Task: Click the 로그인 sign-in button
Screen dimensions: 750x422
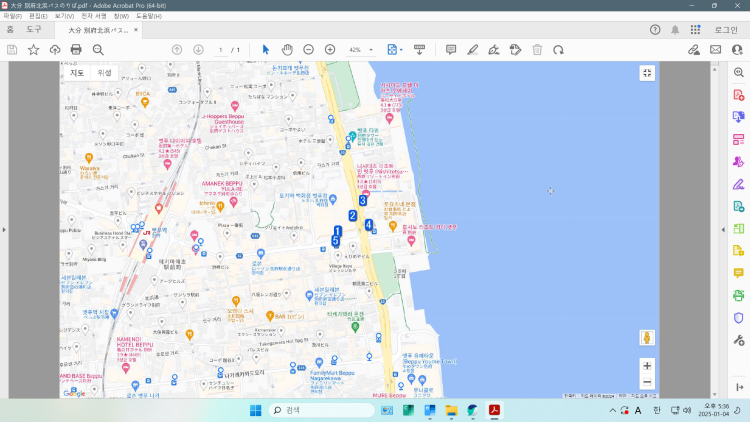Action: click(x=726, y=30)
